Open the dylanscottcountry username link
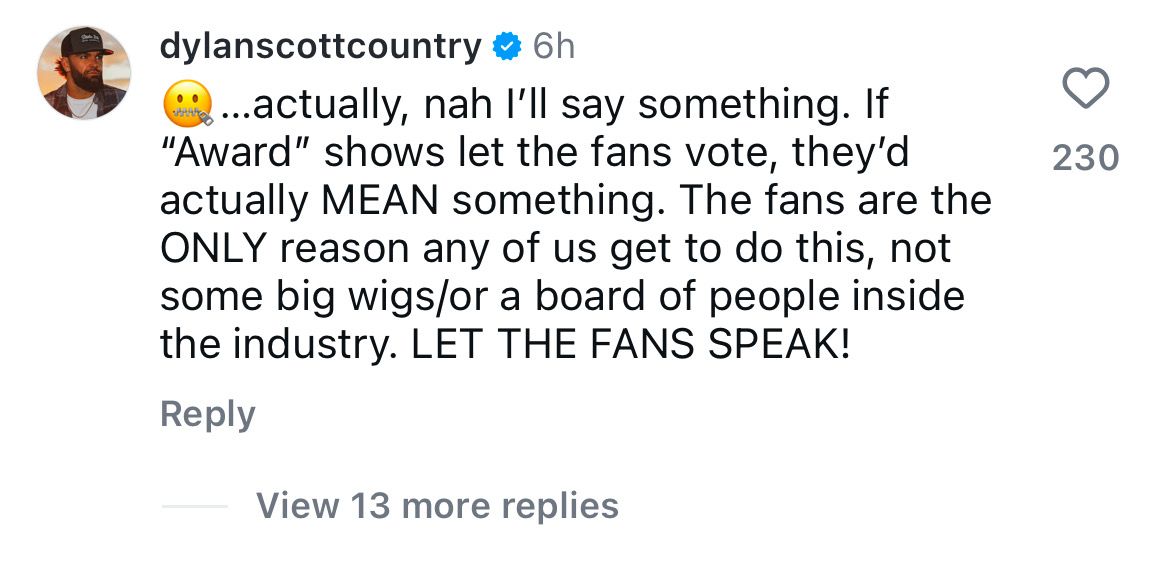The width and height of the screenshot is (1170, 572). pos(320,46)
